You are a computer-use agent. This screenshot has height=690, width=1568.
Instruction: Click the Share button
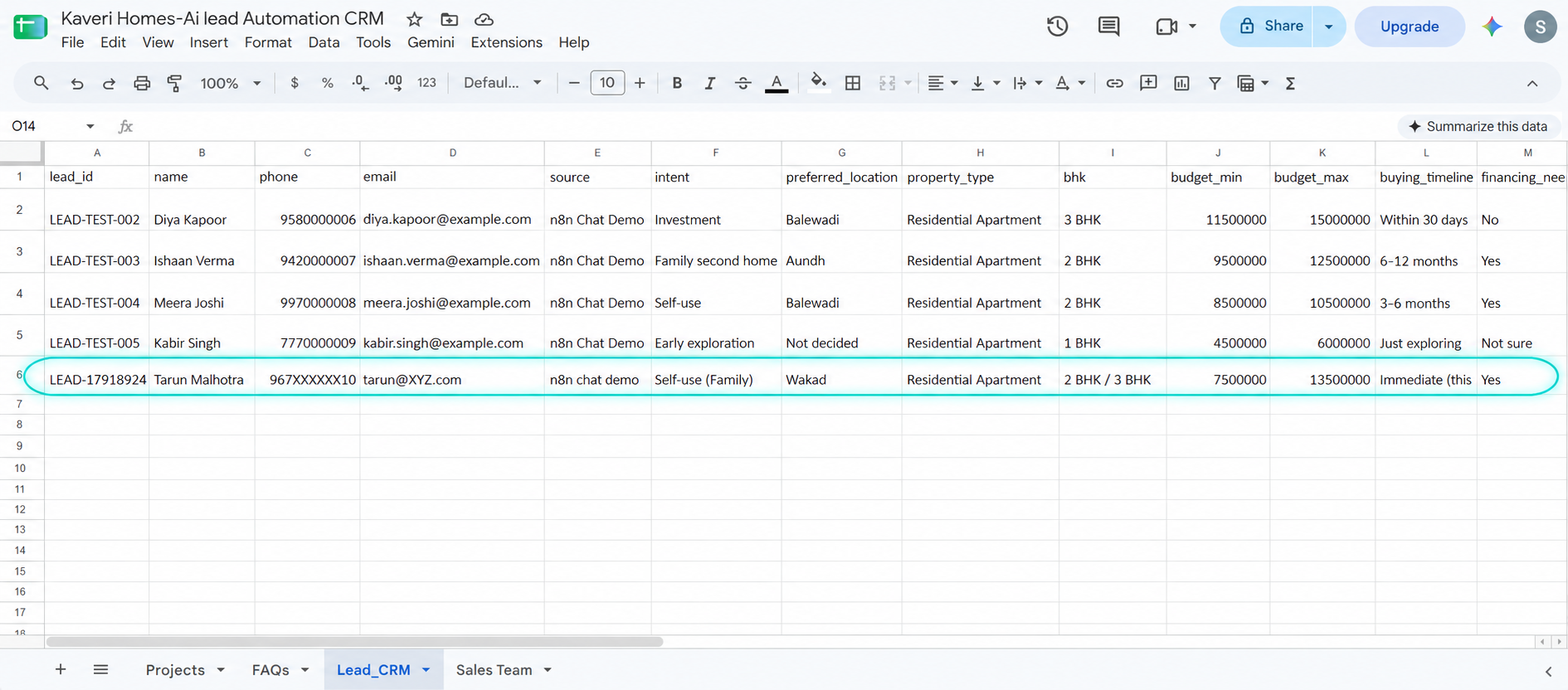click(1268, 27)
